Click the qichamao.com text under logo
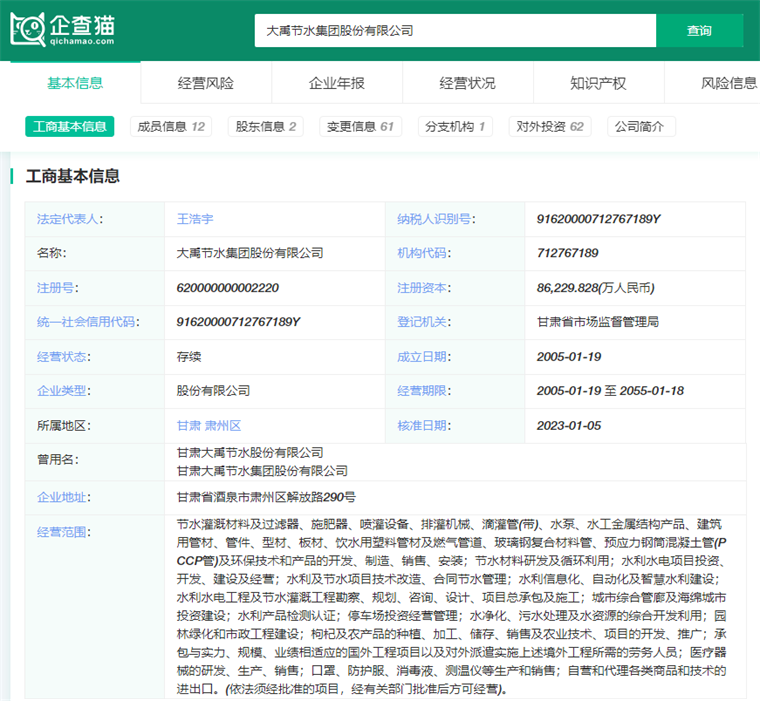This screenshot has height=701, width=760. (84, 41)
